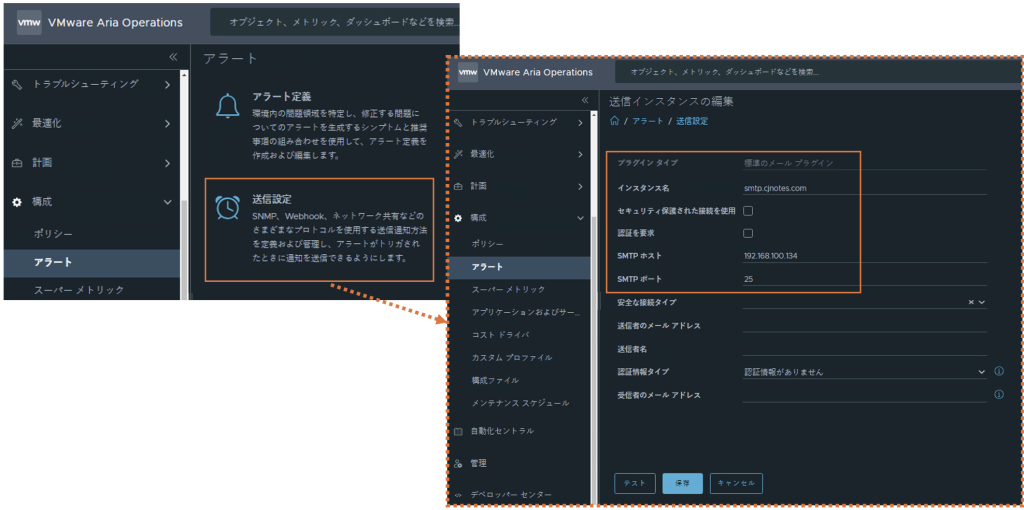Click 送信設定 link in the breadcrumb

coord(692,121)
